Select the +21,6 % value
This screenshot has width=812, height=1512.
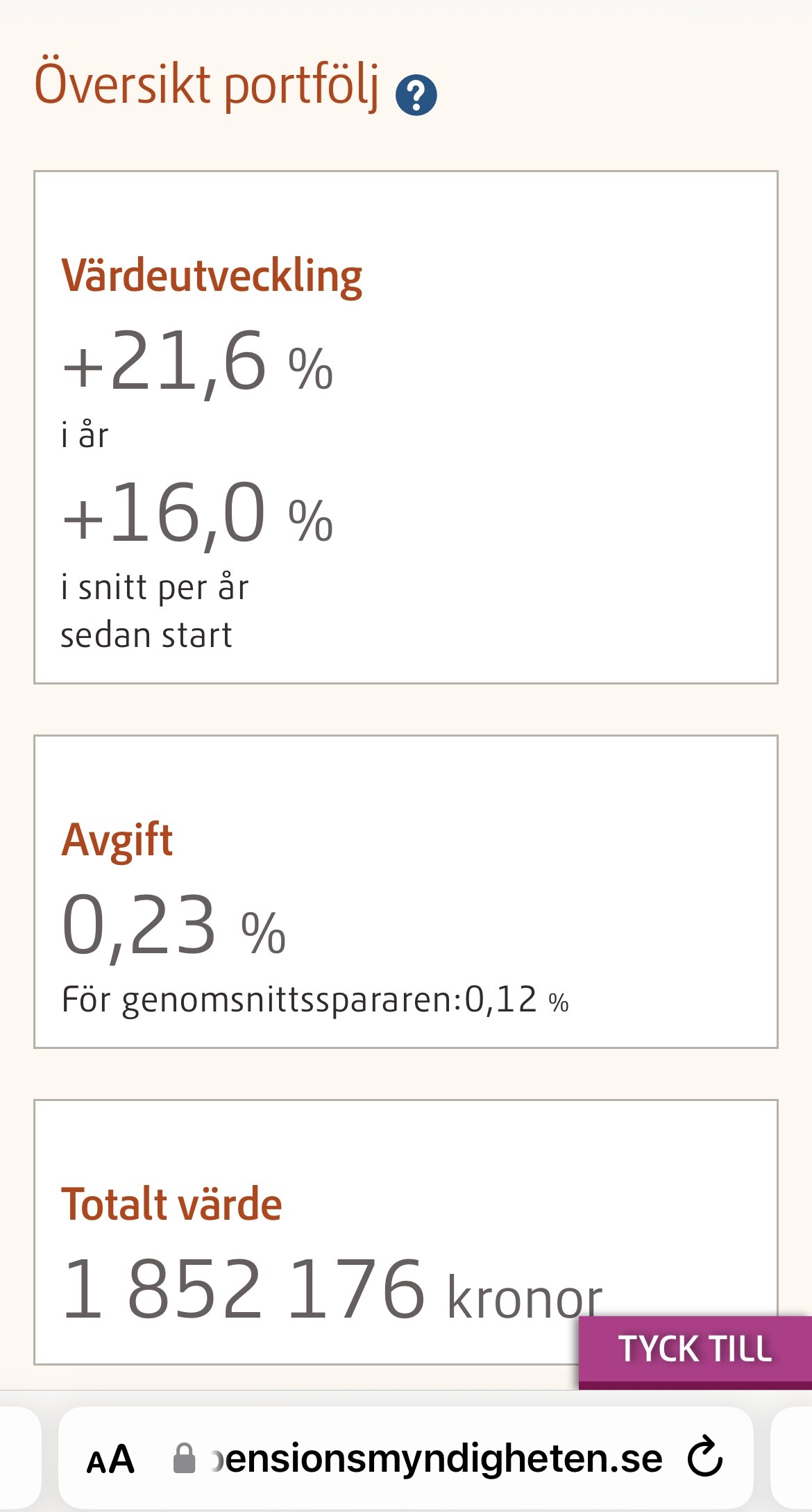click(198, 361)
